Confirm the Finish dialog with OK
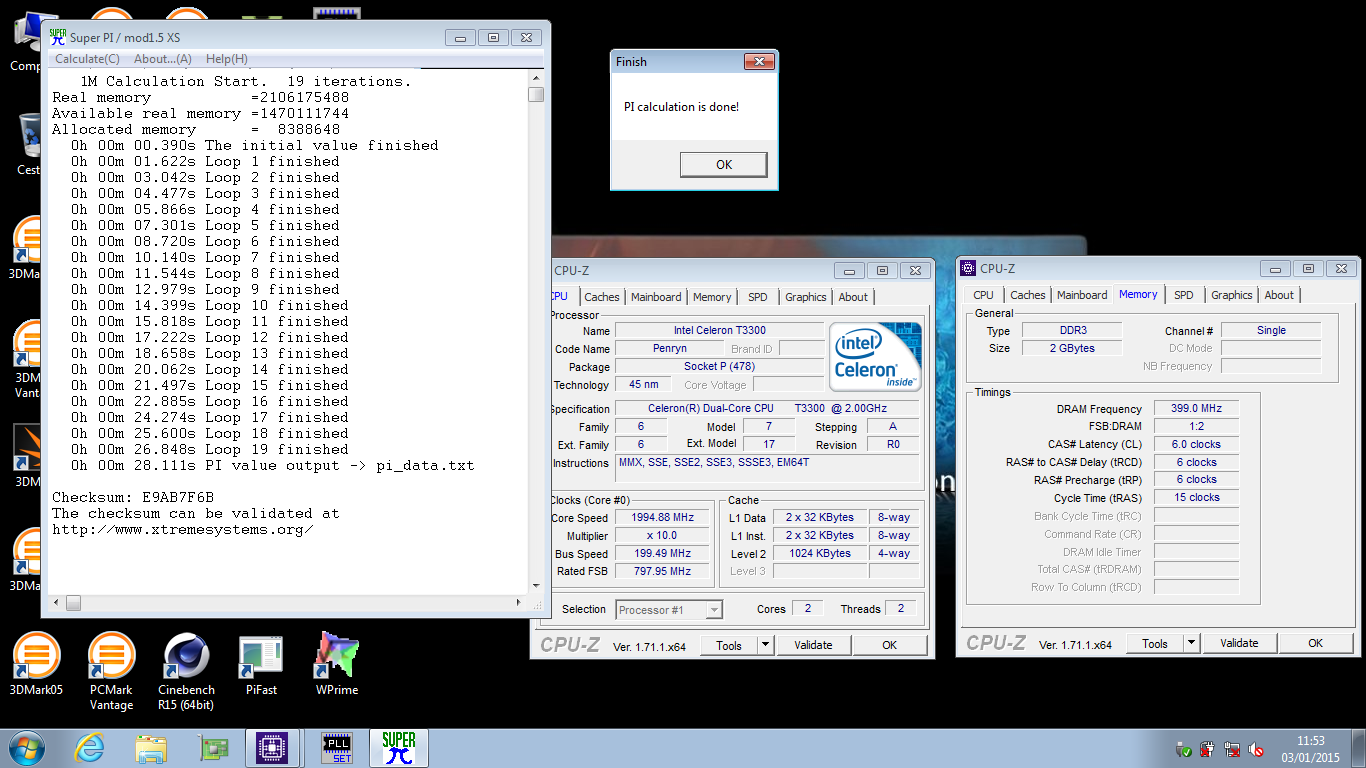 724,165
